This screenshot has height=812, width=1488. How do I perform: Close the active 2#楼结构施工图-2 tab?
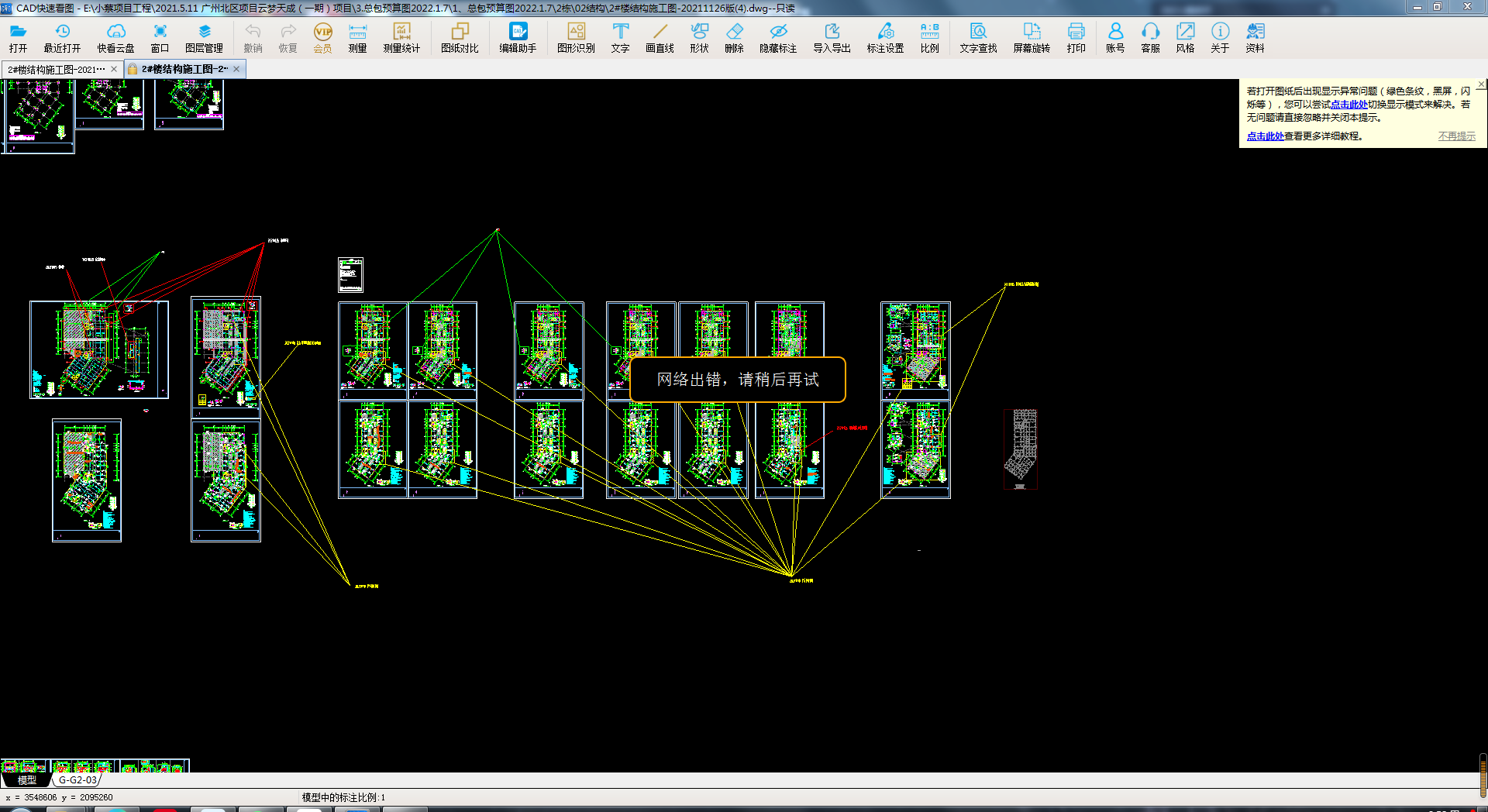pyautogui.click(x=236, y=69)
